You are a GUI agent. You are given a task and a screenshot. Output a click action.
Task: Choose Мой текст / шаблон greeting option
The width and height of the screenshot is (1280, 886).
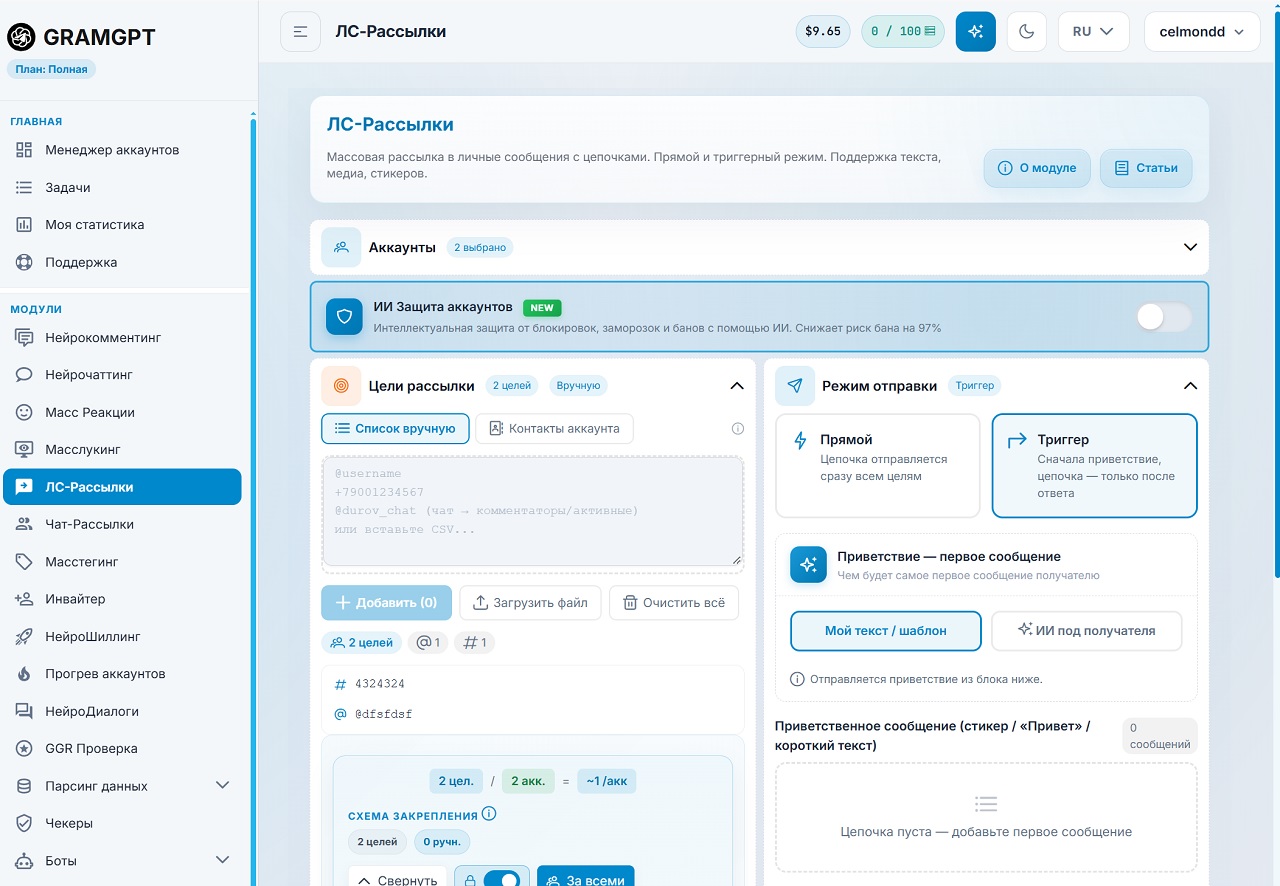coord(886,631)
